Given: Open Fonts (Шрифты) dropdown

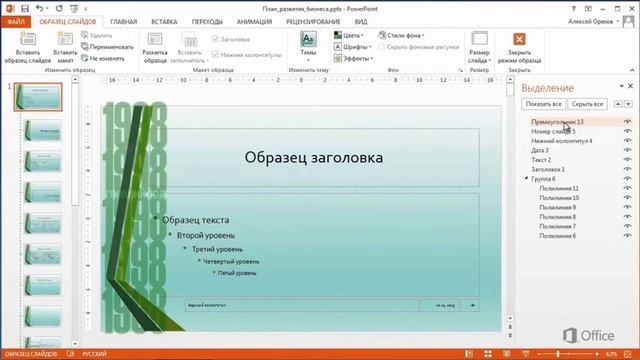Looking at the screenshot, I should pyautogui.click(x=353, y=47).
